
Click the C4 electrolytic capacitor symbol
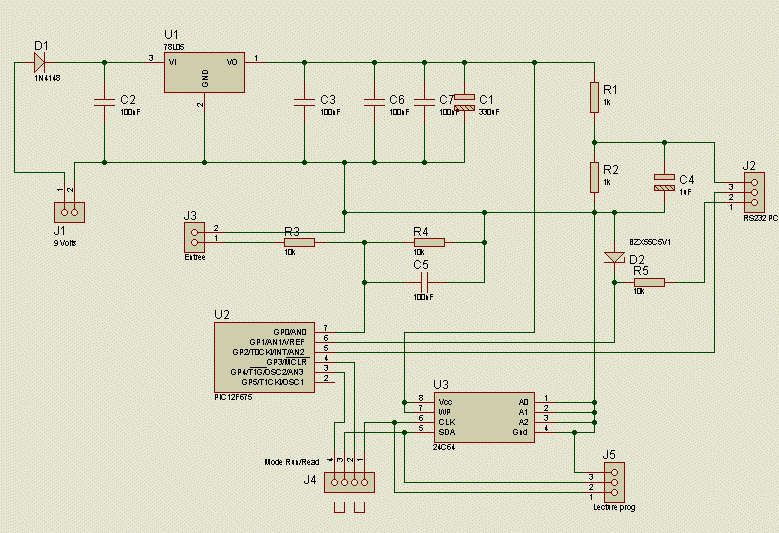pyautogui.click(x=665, y=182)
